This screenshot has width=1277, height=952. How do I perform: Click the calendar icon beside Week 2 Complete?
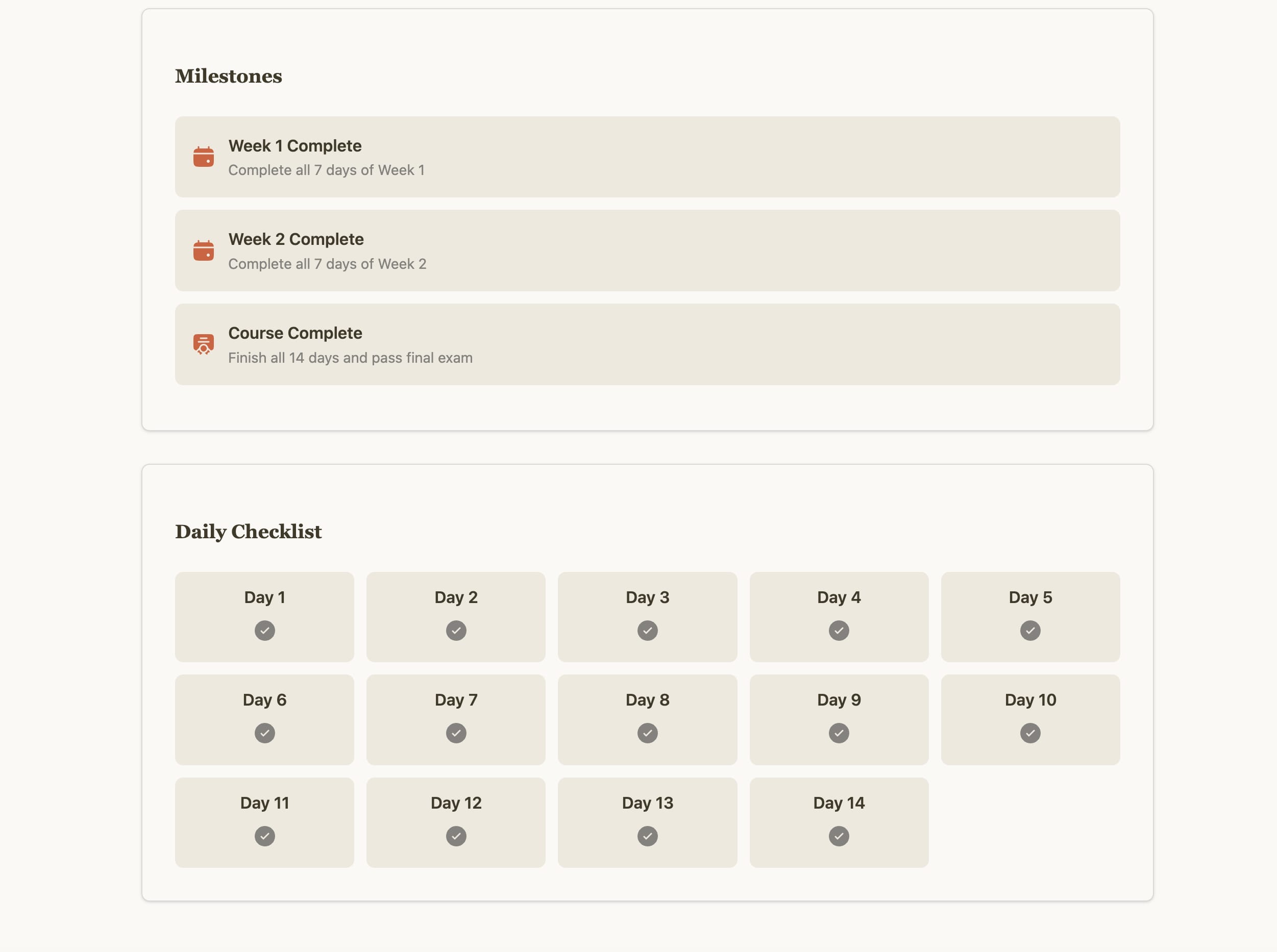click(204, 250)
